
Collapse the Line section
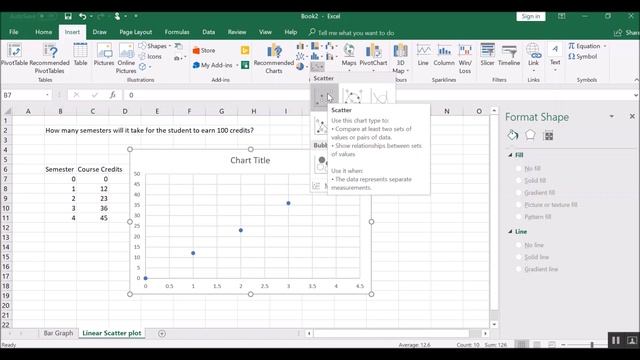[510, 231]
